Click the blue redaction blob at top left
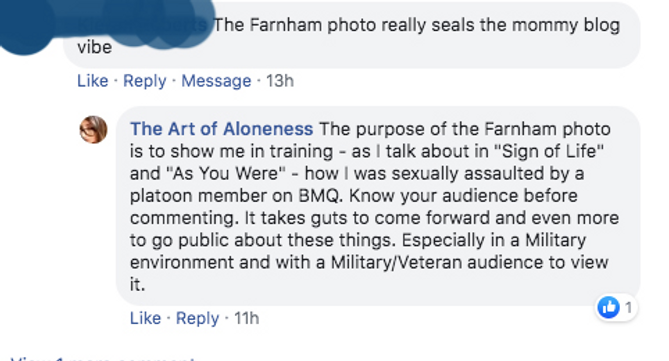This screenshot has width=669, height=361. tap(107, 23)
